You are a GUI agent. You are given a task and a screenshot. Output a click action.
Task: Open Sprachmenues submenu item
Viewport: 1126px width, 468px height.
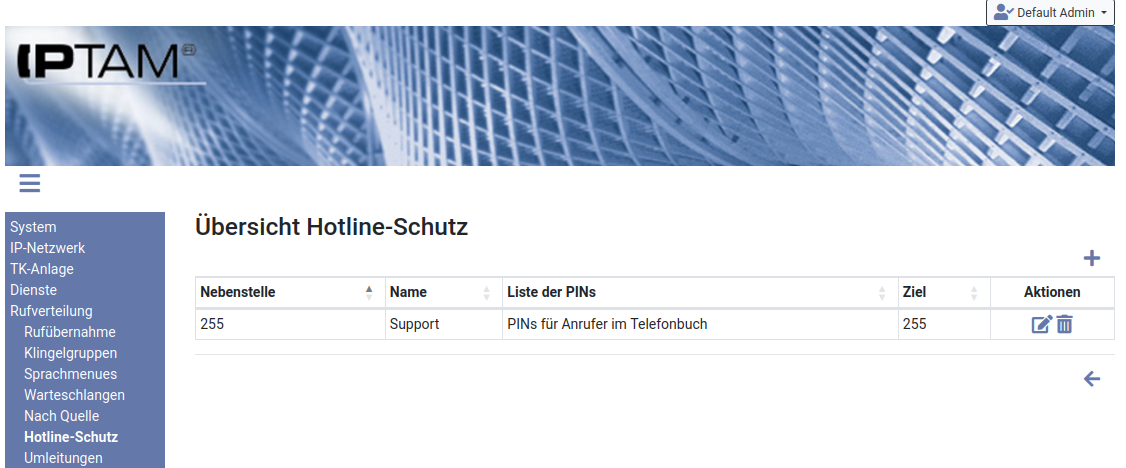click(x=70, y=374)
